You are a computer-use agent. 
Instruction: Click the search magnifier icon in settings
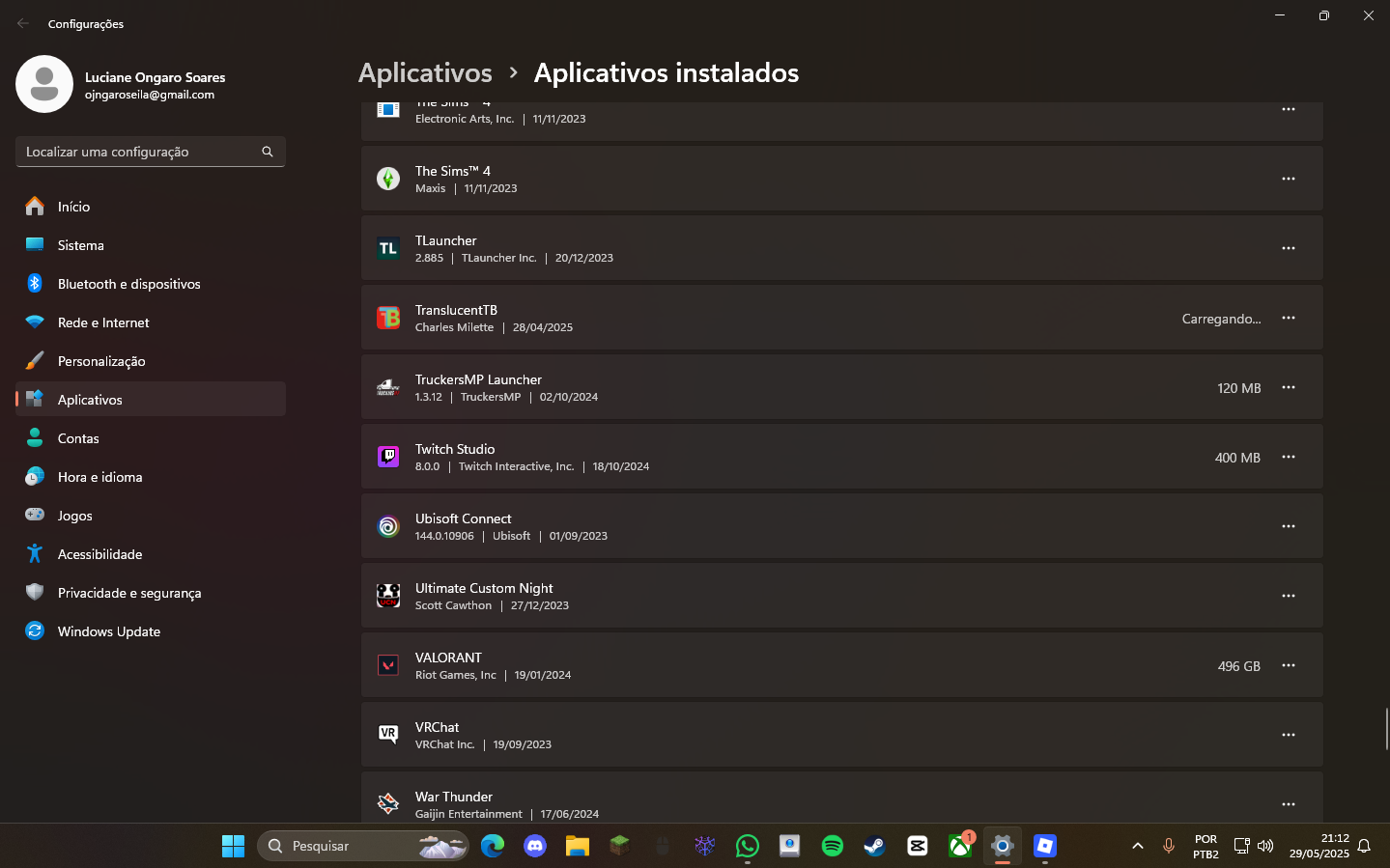pos(268,152)
